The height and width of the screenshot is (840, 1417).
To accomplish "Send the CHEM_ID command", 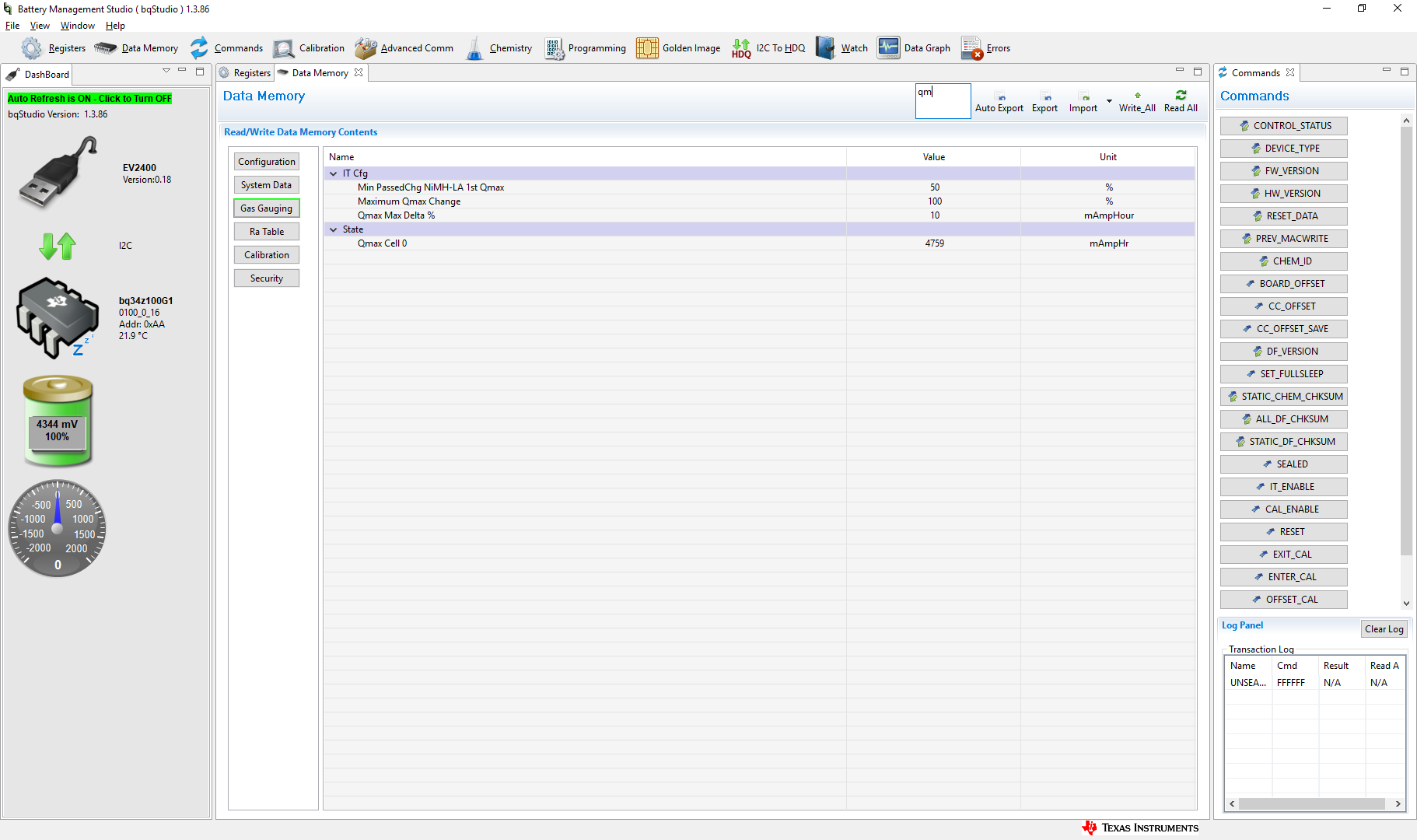I will [1284, 261].
